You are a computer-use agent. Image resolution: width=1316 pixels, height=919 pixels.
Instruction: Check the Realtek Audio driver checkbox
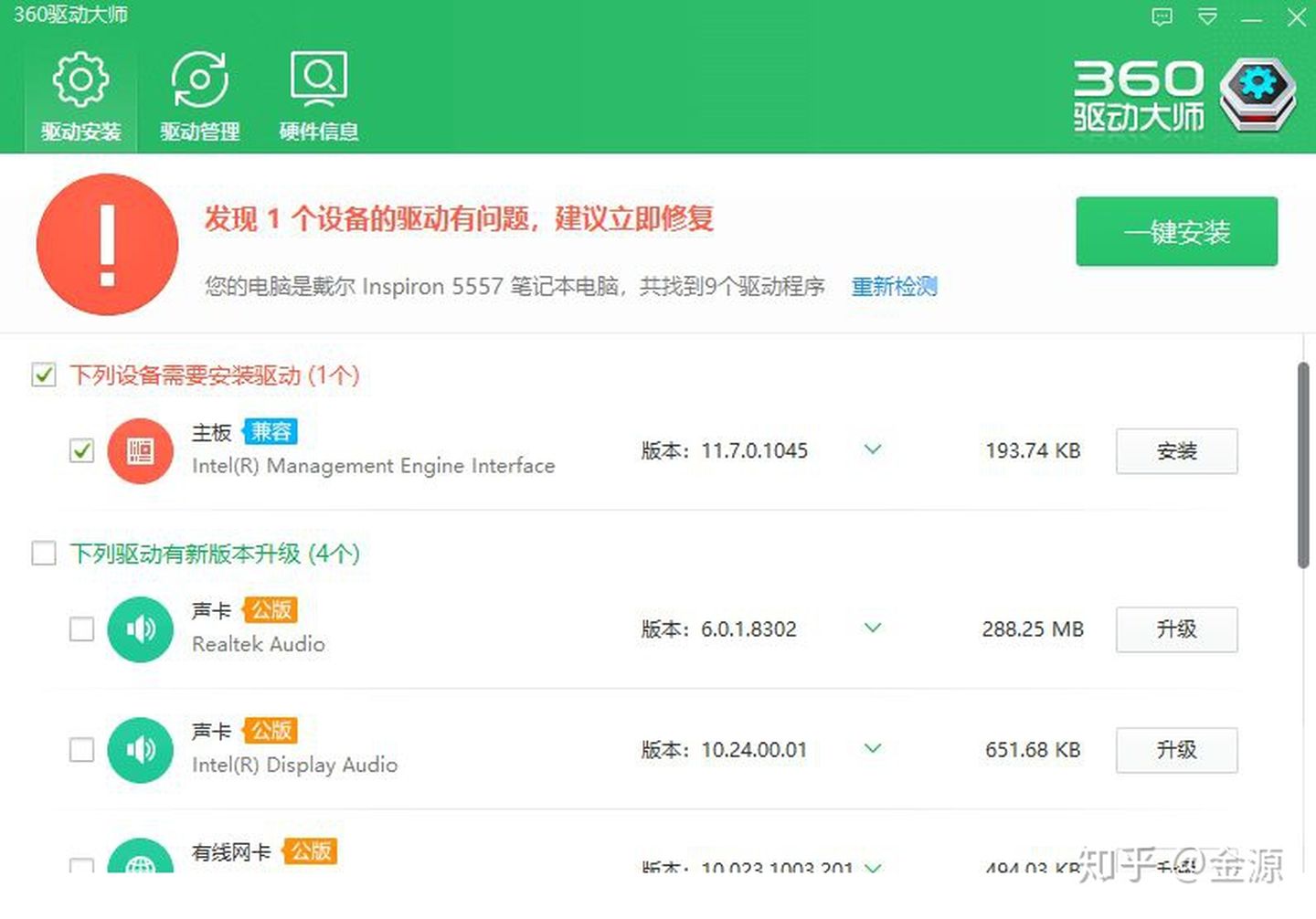pos(82,629)
